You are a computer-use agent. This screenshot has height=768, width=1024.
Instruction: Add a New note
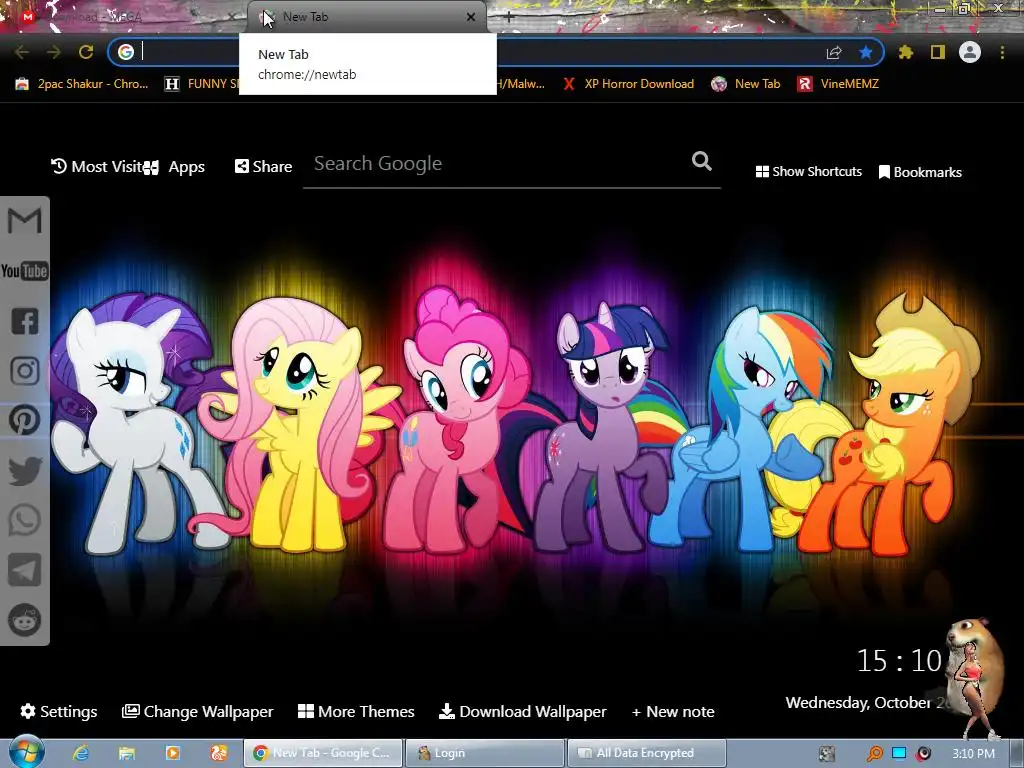click(673, 711)
